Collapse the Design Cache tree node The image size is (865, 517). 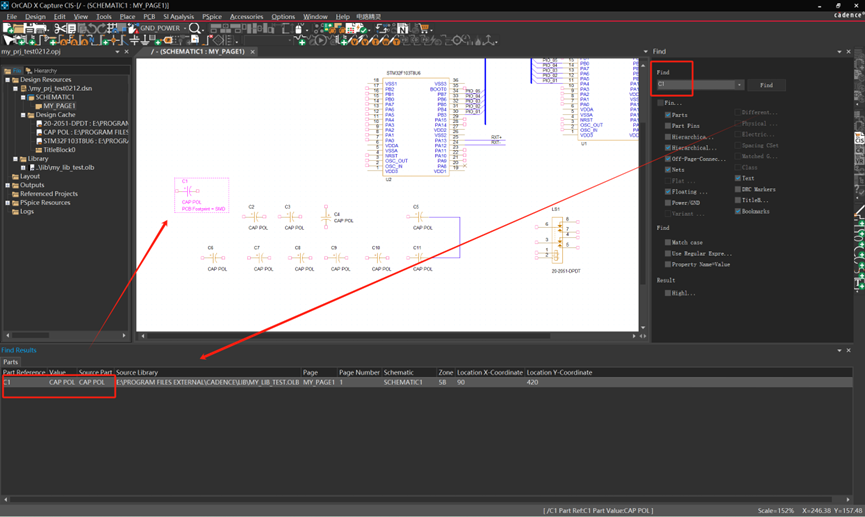point(23,115)
